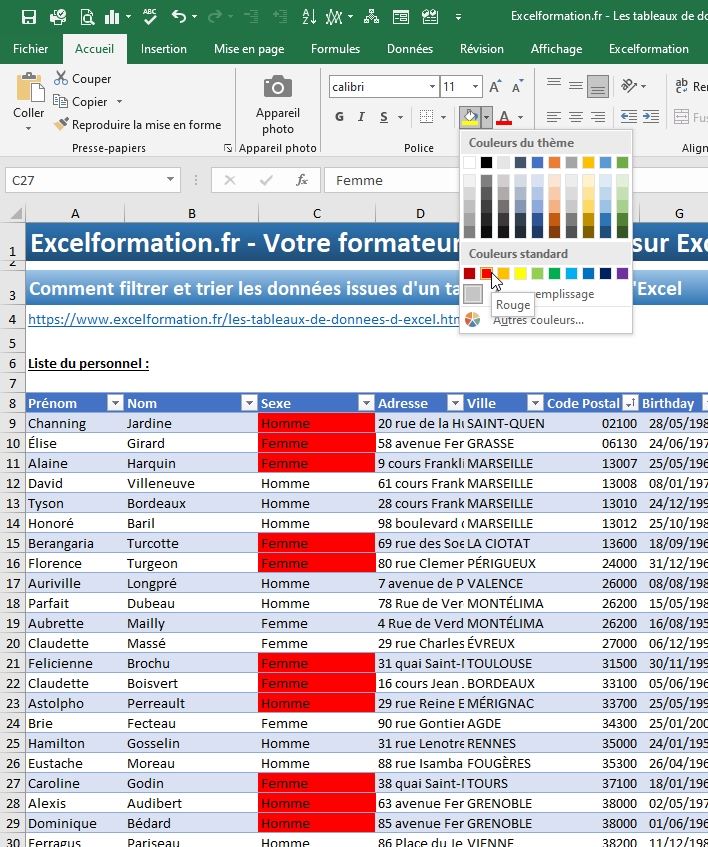Open the Presse-papiers dialog launcher
Image resolution: width=708 pixels, height=847 pixels.
(x=228, y=148)
